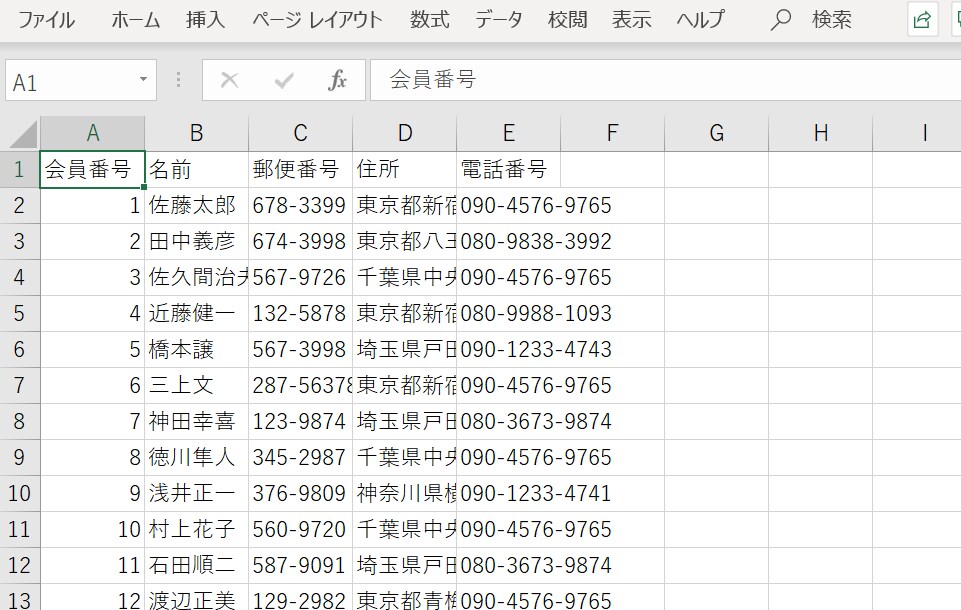The height and width of the screenshot is (610, 961).
Task: Select phone cell 080-9838-3992
Action: point(508,242)
